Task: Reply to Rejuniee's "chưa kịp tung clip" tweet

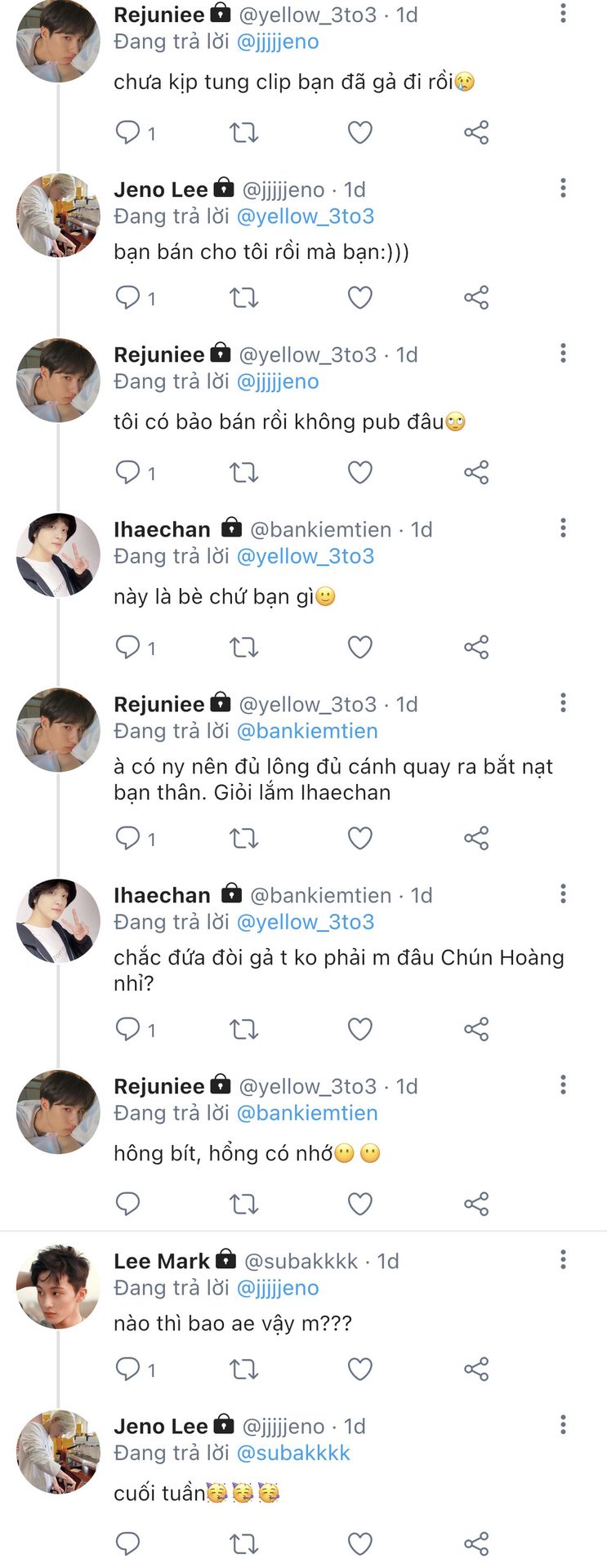Action: coord(128,132)
